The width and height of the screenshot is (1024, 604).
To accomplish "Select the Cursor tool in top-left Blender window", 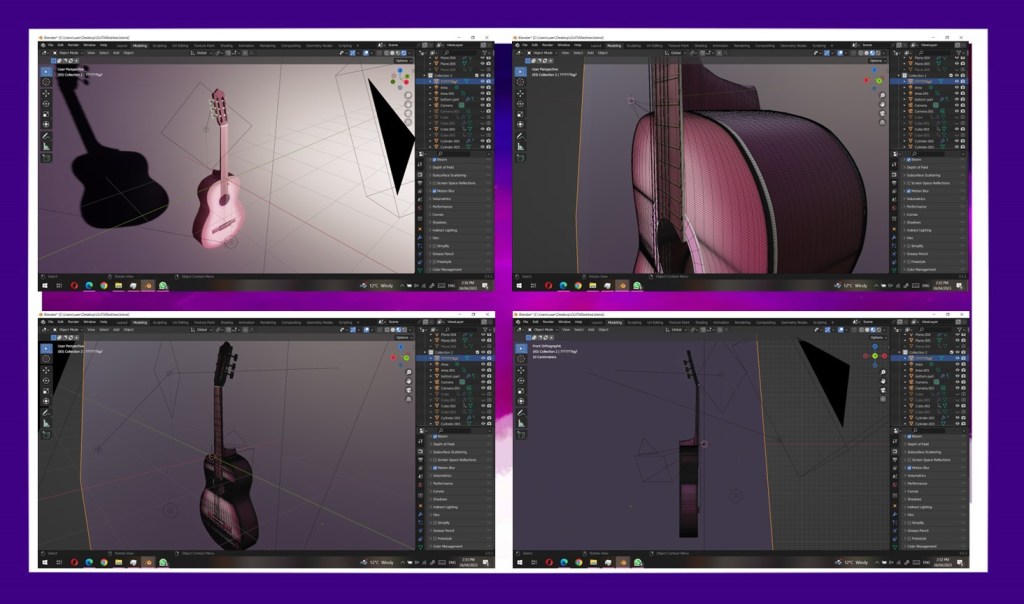I will click(x=46, y=81).
